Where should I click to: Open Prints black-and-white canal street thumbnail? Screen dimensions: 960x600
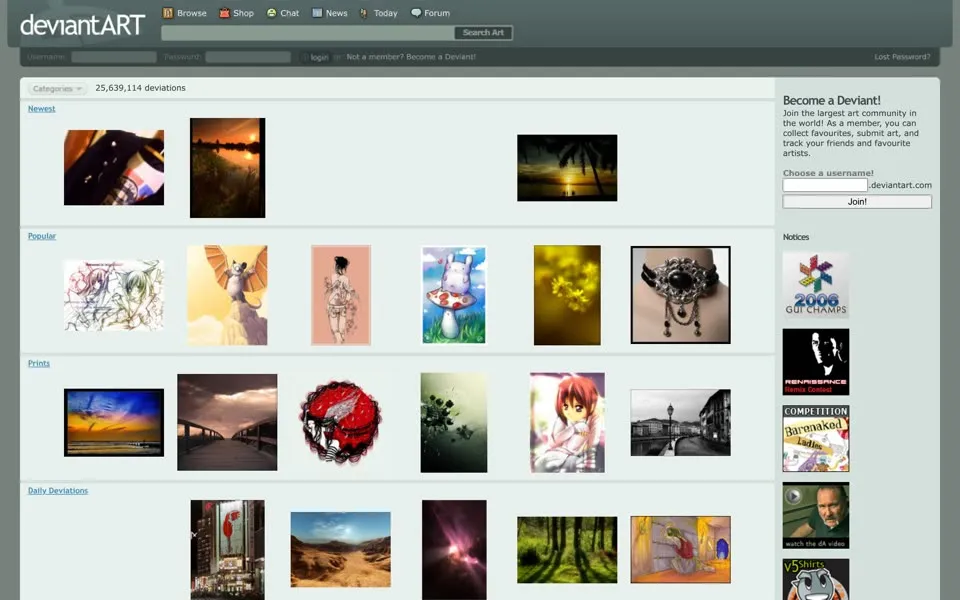(680, 422)
